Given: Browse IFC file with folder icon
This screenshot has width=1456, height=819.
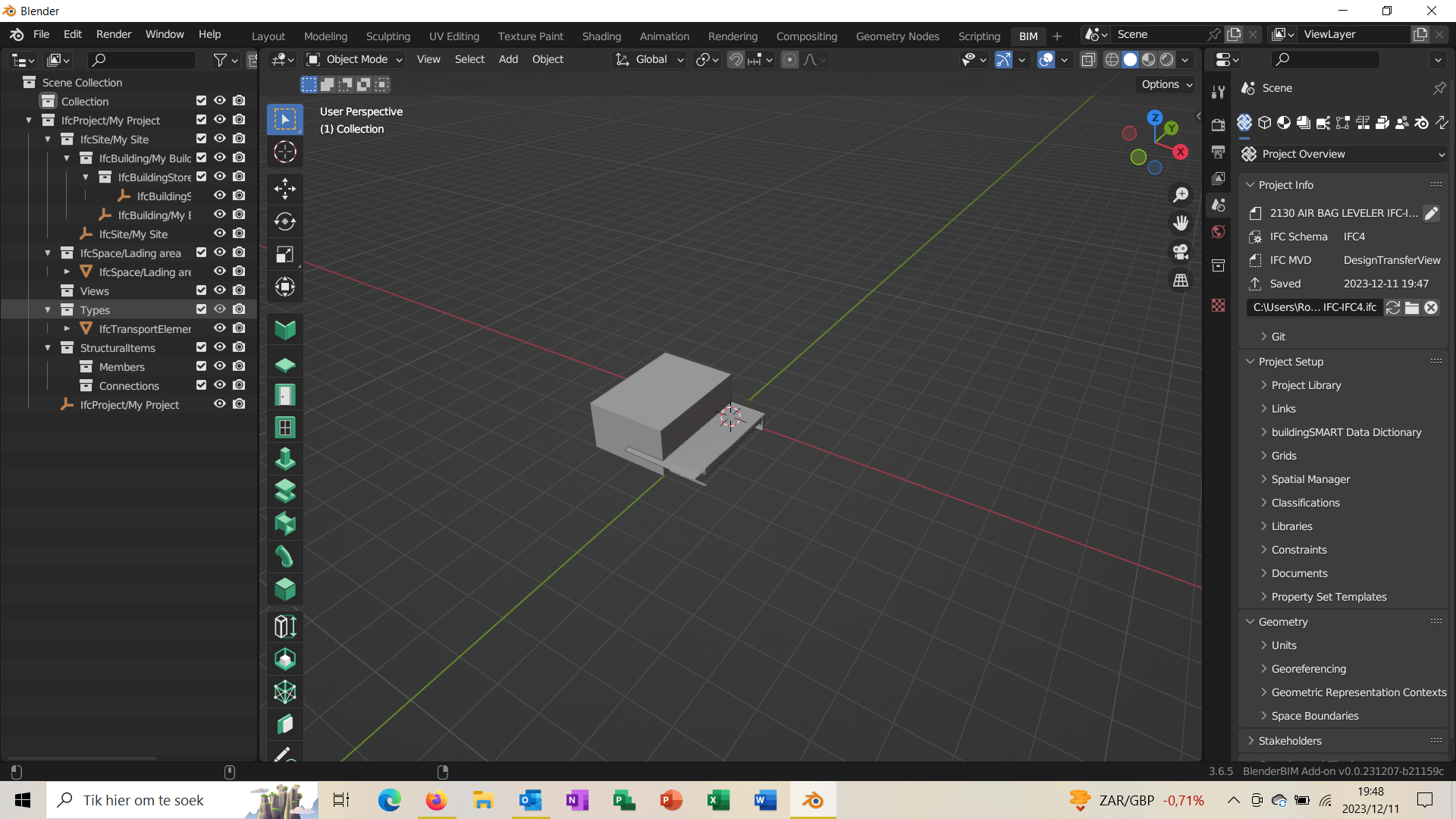Looking at the screenshot, I should click(1412, 307).
